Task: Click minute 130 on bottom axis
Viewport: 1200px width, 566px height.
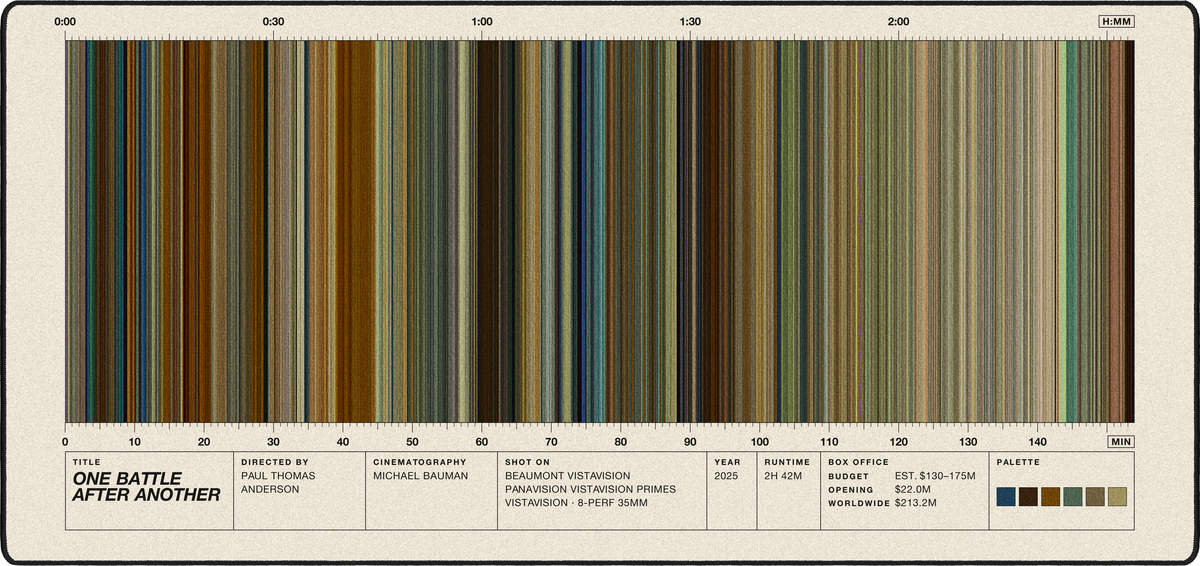Action: 967,441
